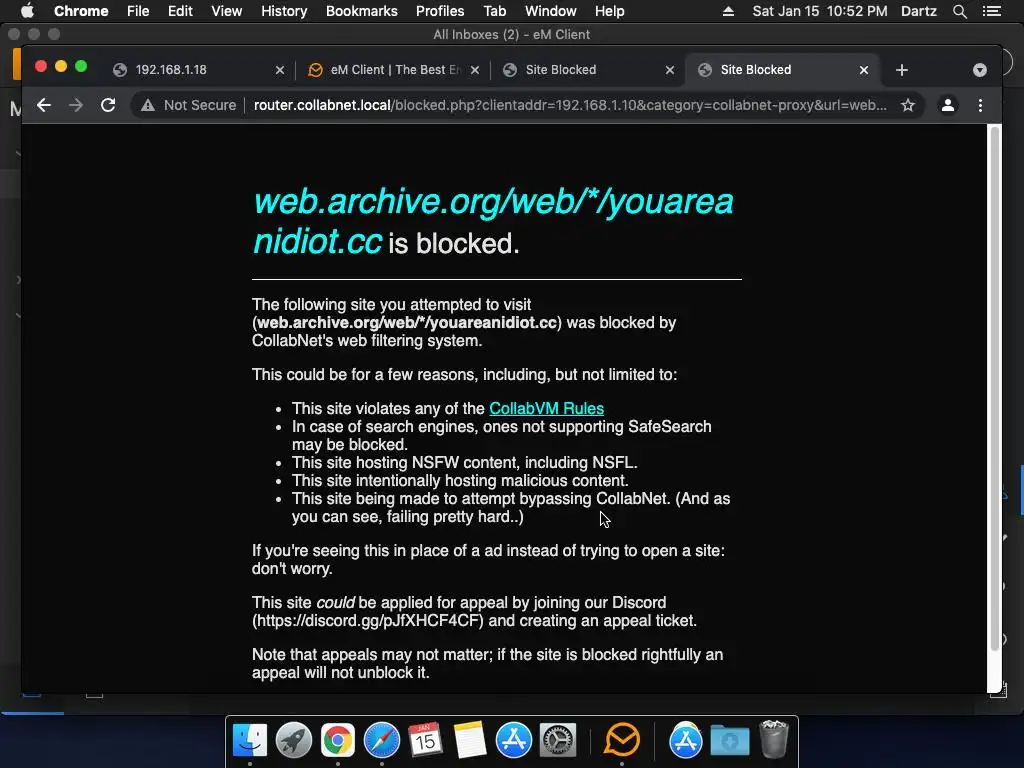Reload the blocked page

tap(108, 105)
